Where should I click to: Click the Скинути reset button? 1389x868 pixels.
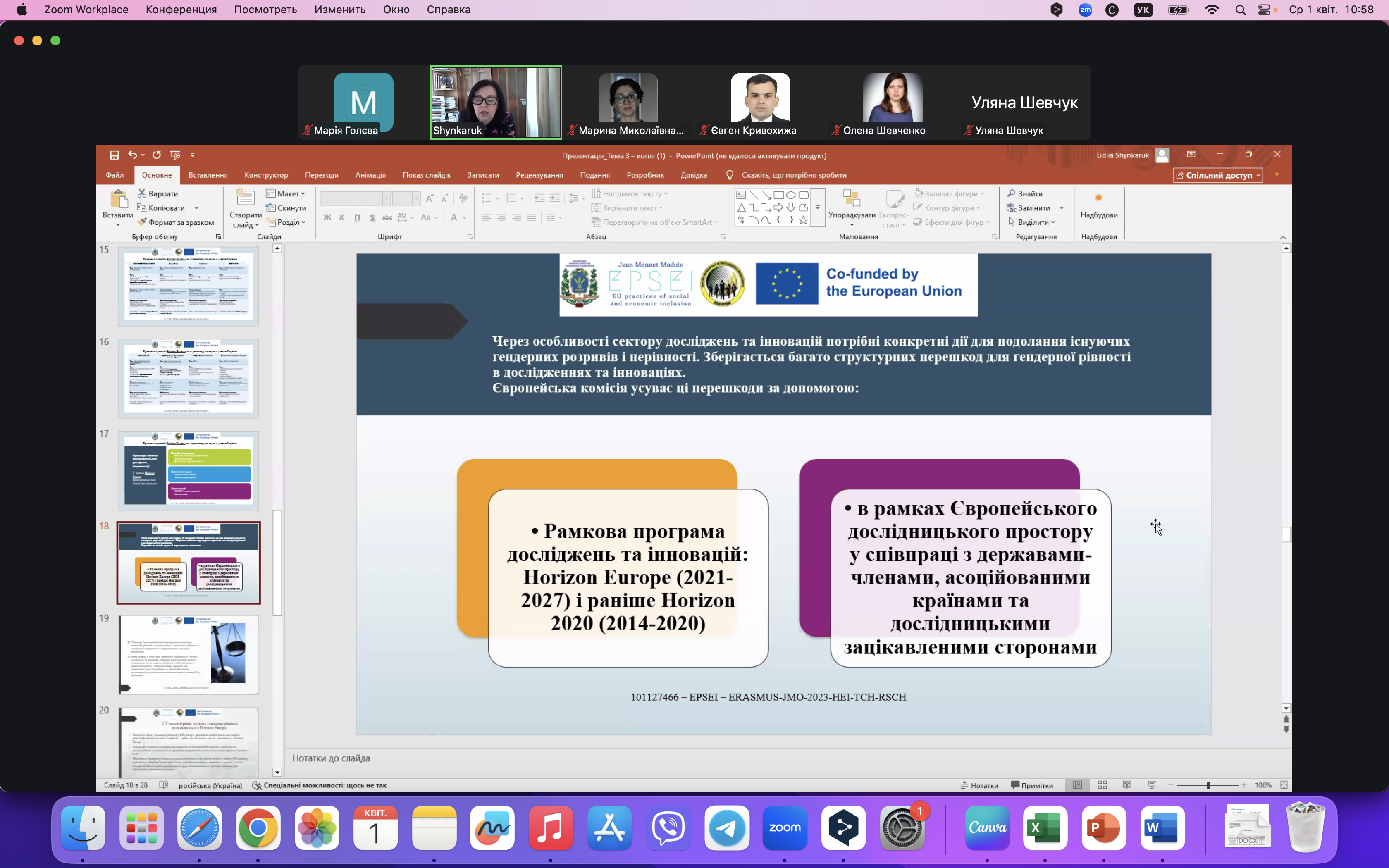point(286,208)
